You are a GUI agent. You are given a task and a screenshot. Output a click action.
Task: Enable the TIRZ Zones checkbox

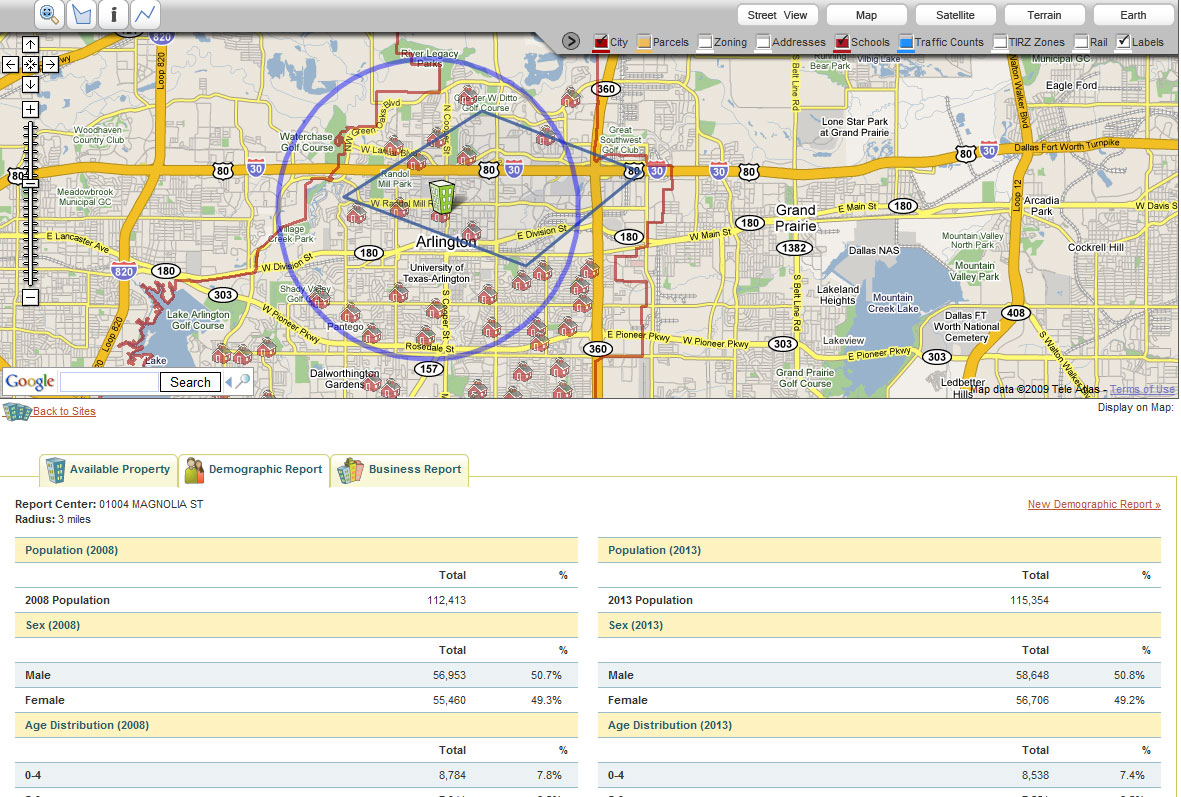coord(1000,42)
